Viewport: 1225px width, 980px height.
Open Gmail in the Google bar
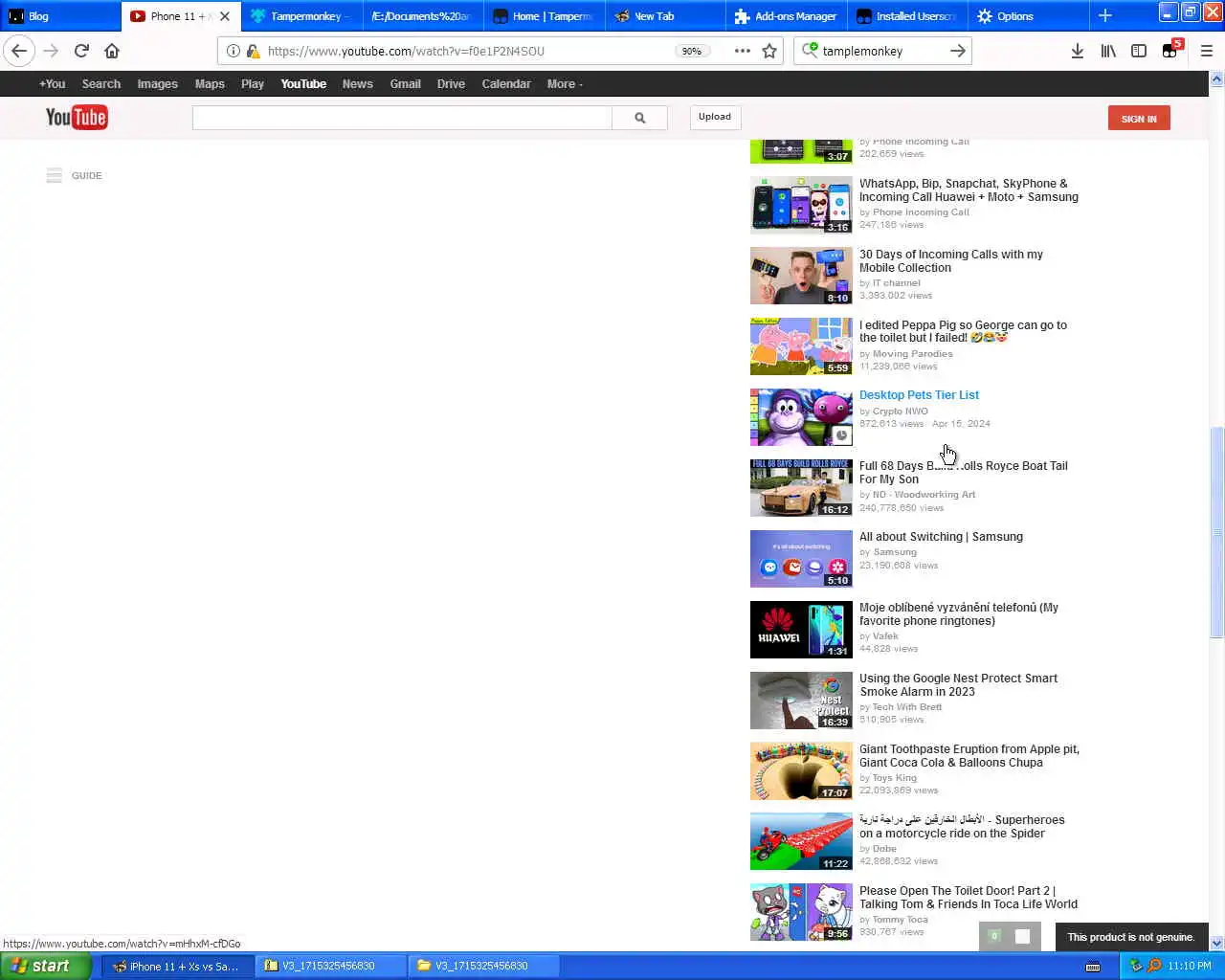click(x=405, y=84)
